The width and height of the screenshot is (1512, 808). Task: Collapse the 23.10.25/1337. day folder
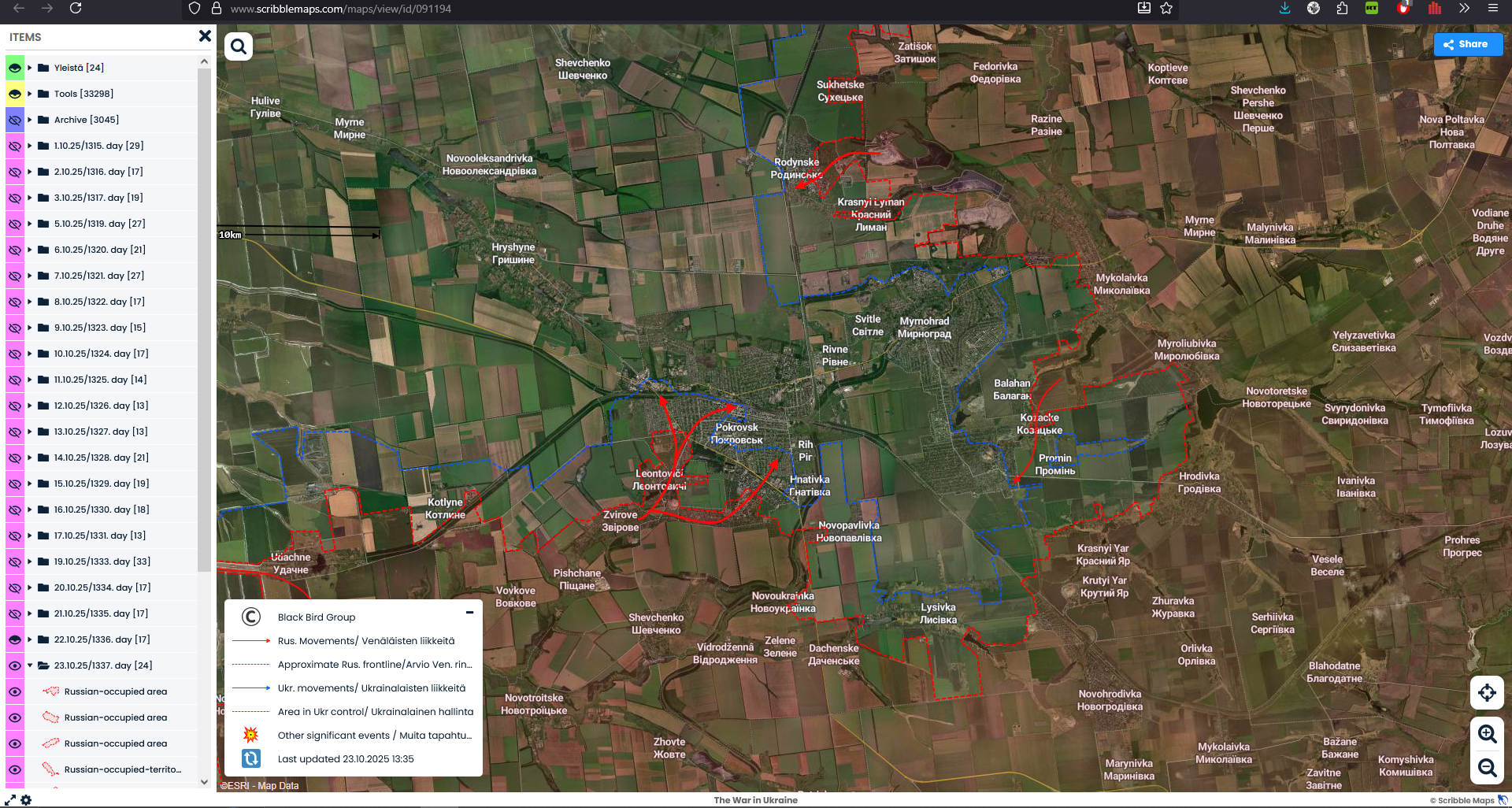coord(30,665)
